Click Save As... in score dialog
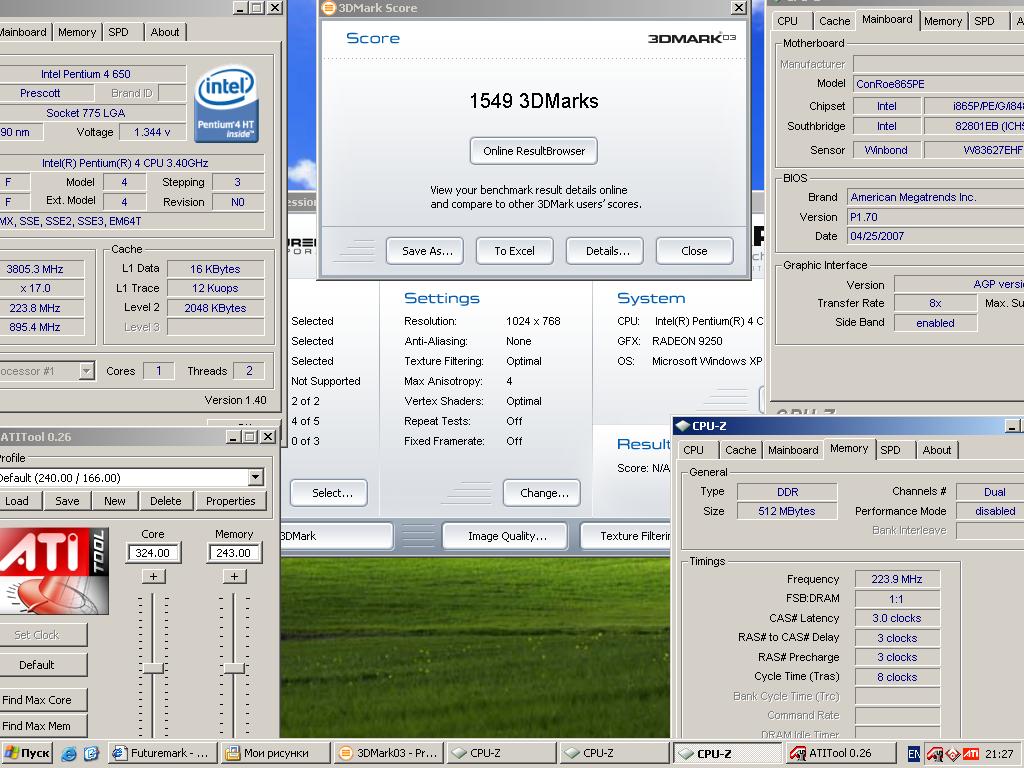This screenshot has width=1024, height=768. tap(427, 251)
